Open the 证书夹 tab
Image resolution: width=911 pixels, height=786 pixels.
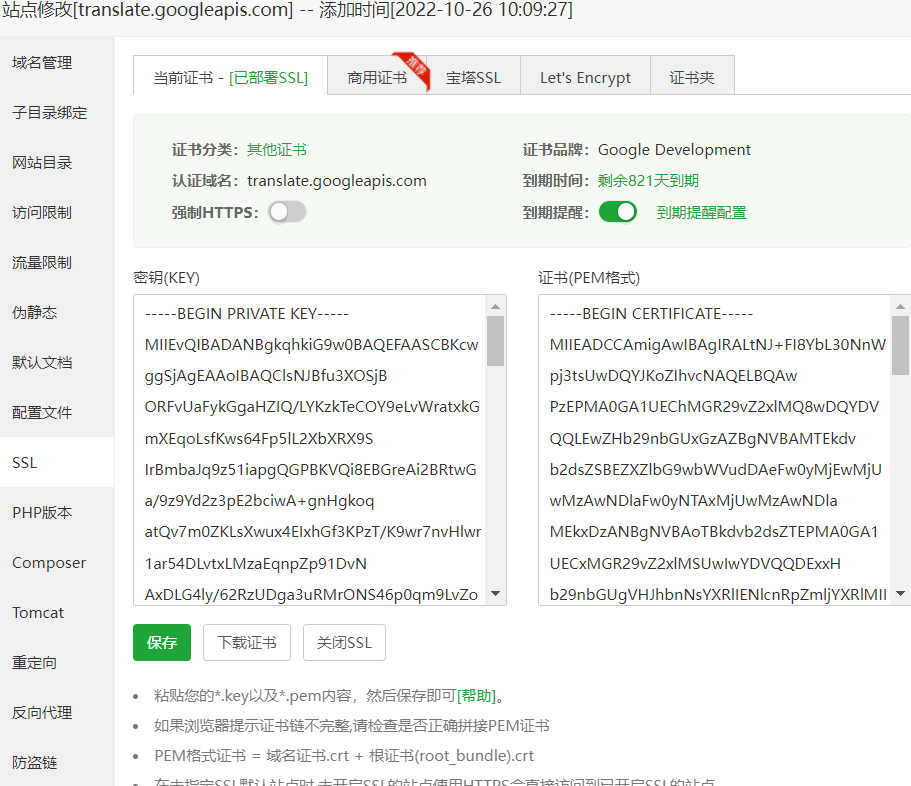click(x=691, y=75)
